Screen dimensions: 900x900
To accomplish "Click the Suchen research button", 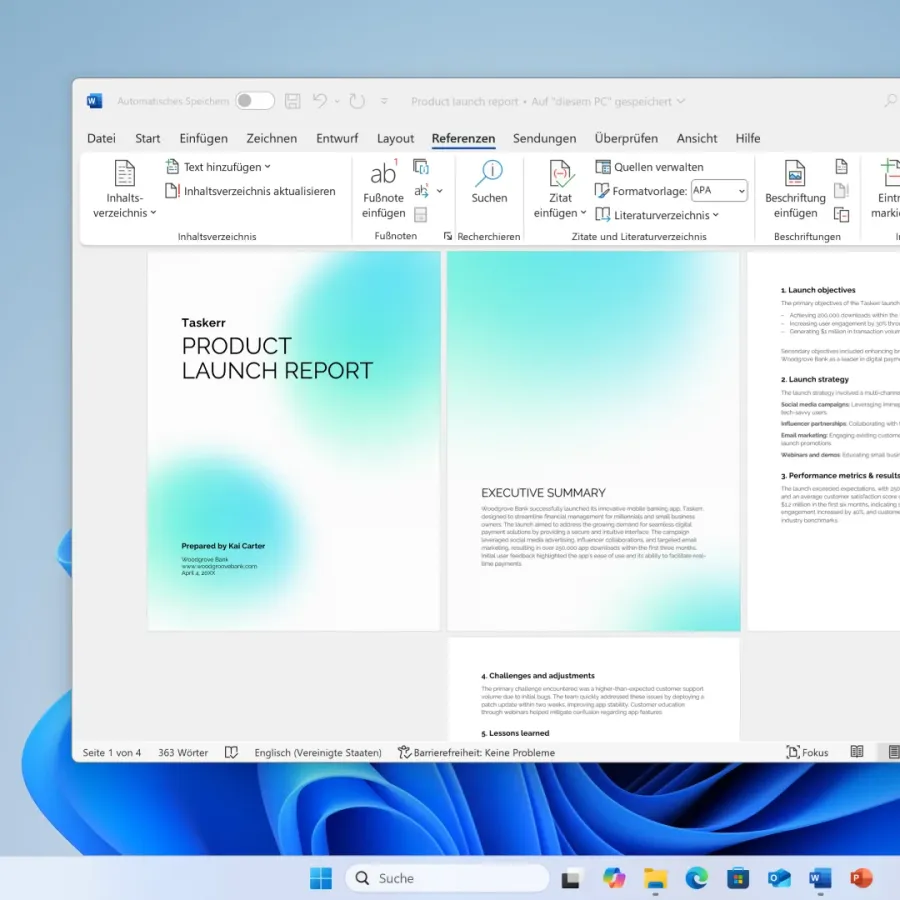I will (x=489, y=183).
